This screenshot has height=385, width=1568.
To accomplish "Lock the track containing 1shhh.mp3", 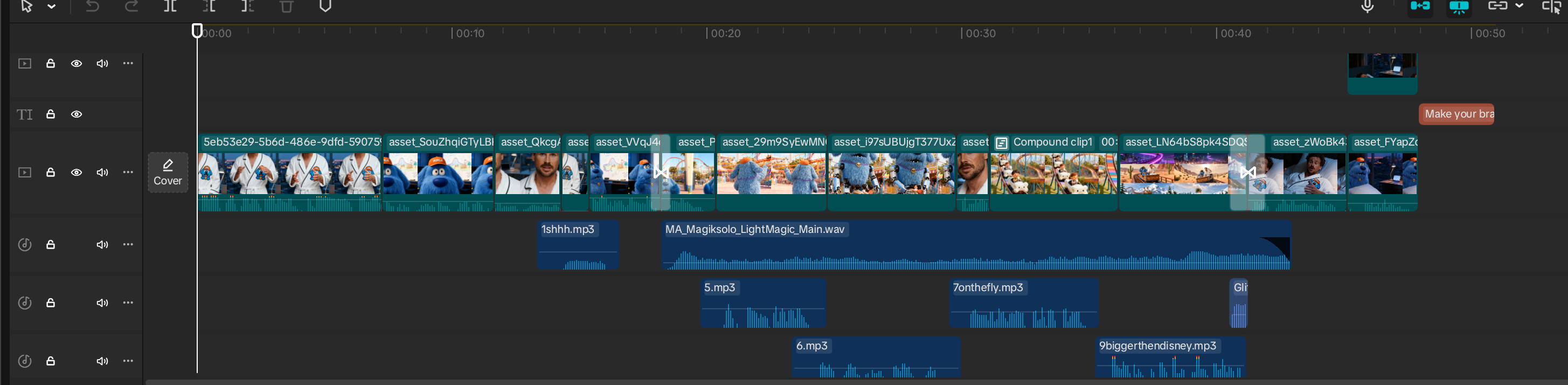I will pyautogui.click(x=51, y=244).
